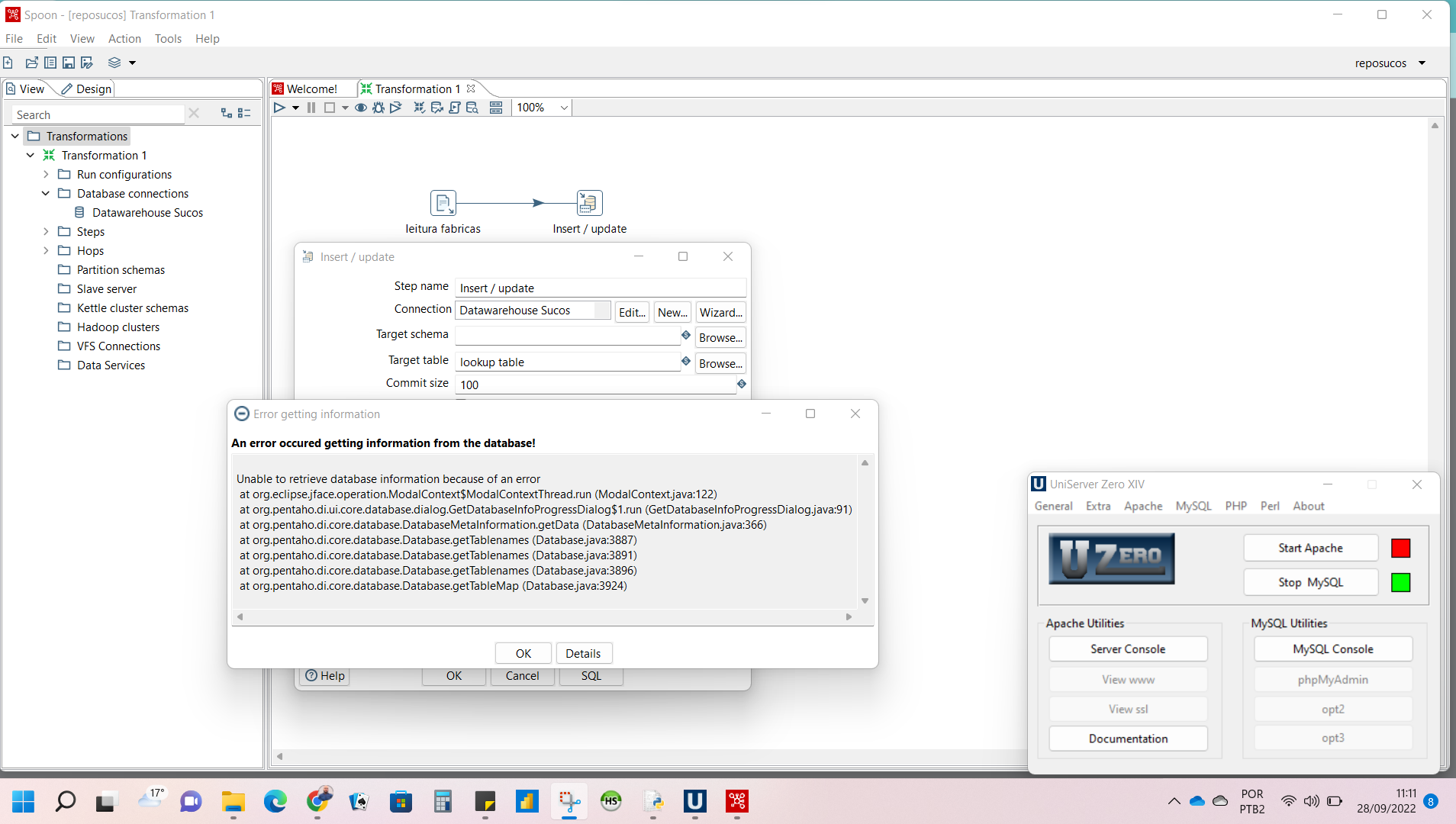Open the stop options dropdown arrow

(x=346, y=108)
